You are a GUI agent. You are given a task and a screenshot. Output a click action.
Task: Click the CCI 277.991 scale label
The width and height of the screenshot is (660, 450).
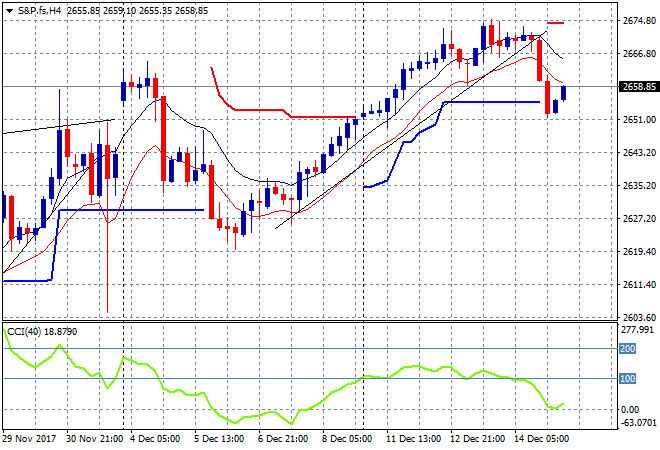pos(637,330)
